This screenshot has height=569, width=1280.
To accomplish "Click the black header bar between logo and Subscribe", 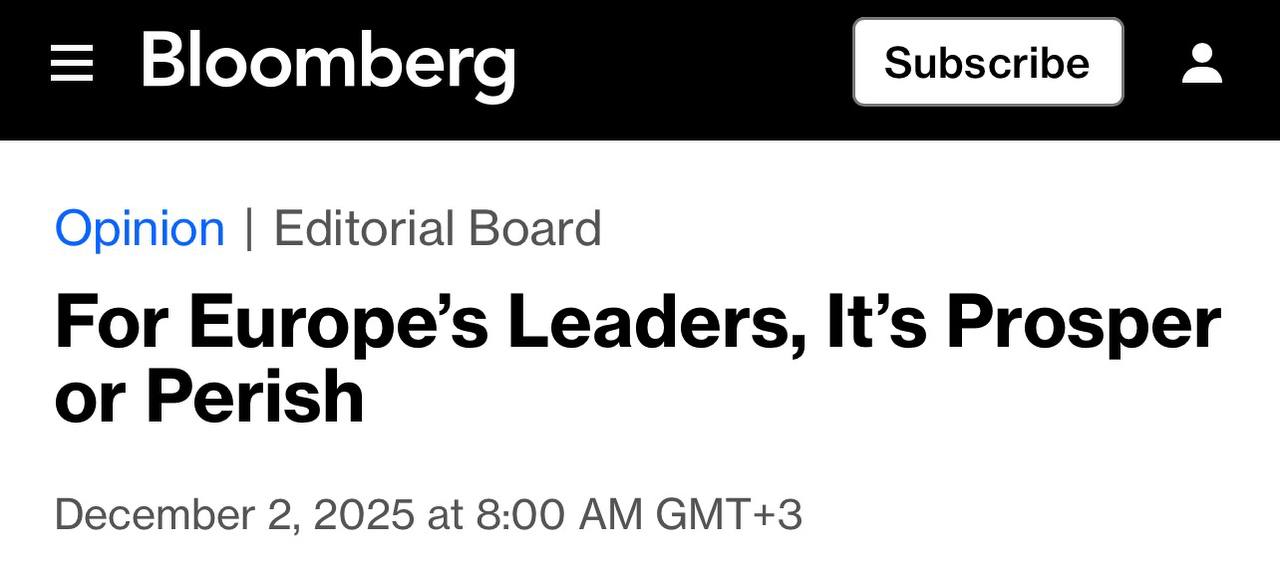I will tap(684, 64).
